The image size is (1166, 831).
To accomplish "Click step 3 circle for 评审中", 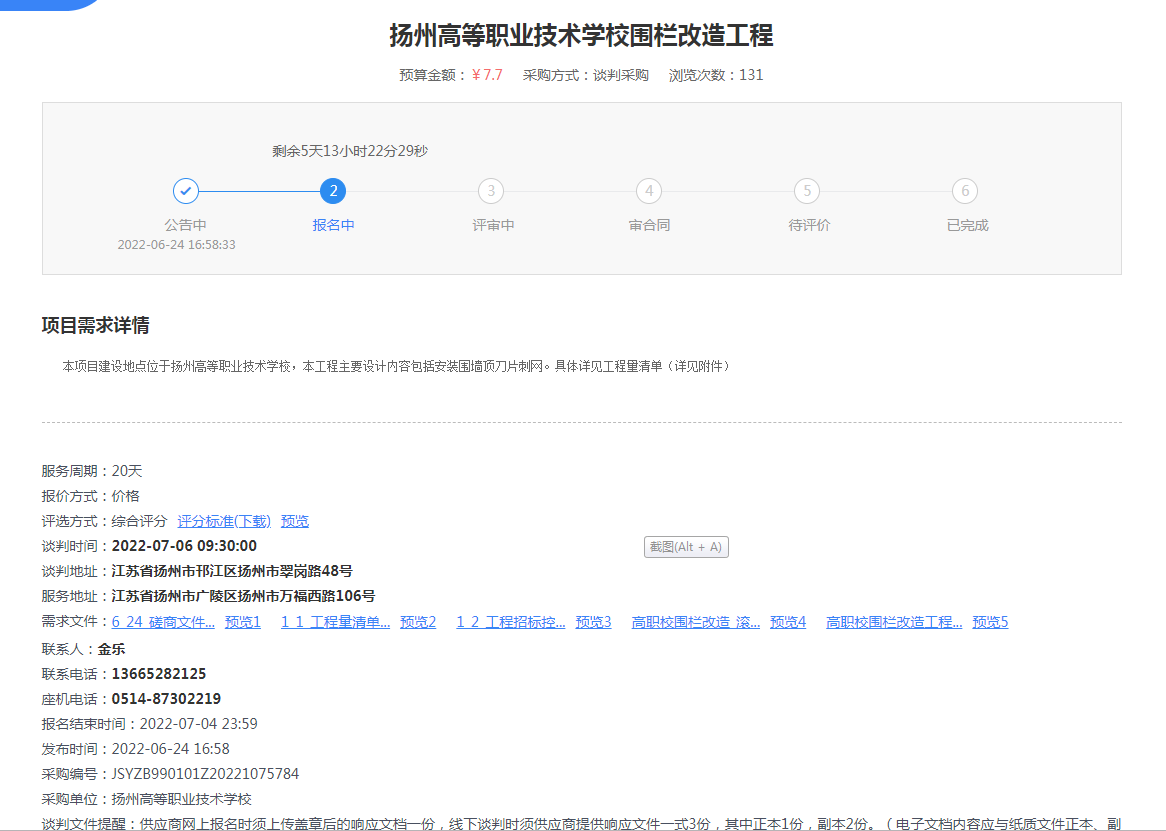I will click(491, 191).
